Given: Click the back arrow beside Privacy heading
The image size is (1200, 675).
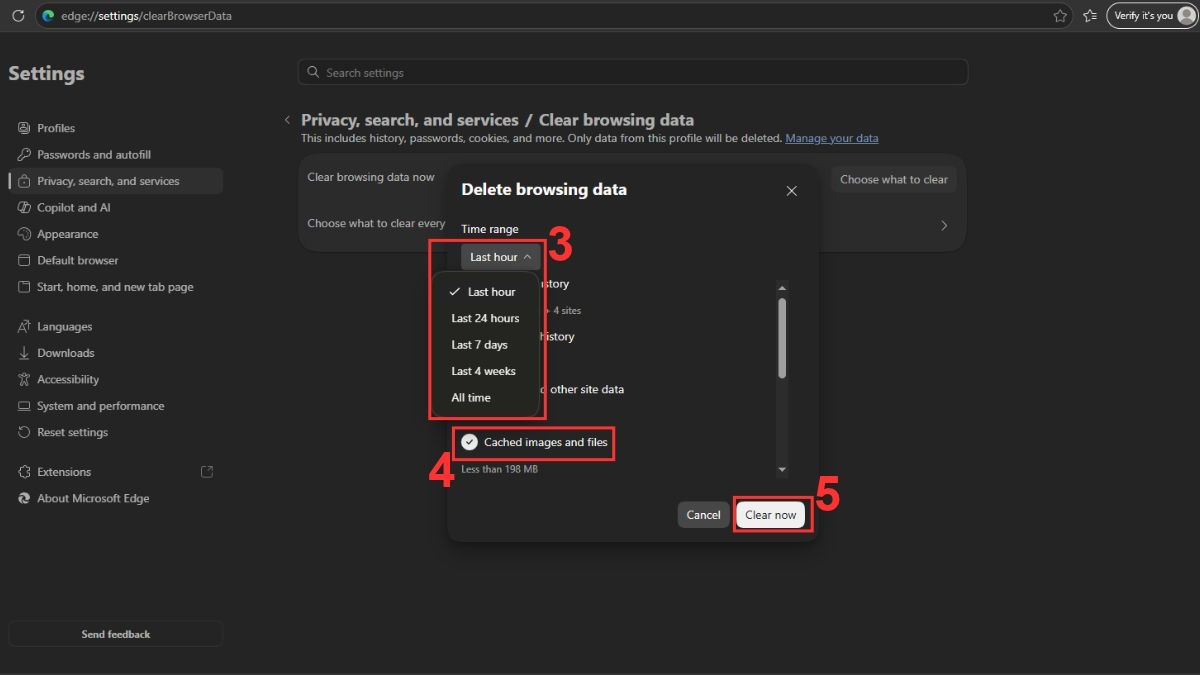Looking at the screenshot, I should tap(287, 120).
